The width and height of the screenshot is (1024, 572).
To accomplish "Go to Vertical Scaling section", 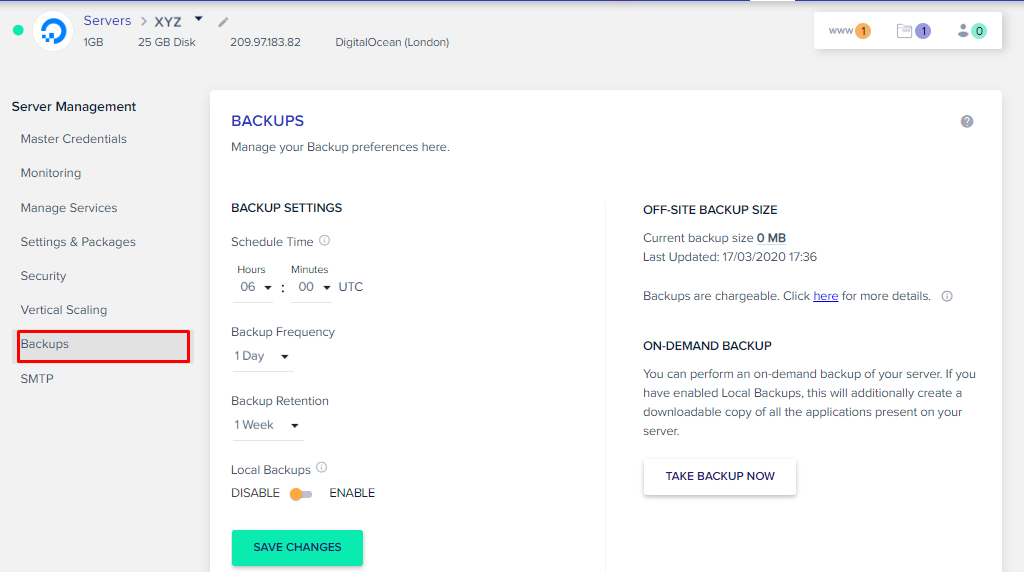I will [64, 310].
